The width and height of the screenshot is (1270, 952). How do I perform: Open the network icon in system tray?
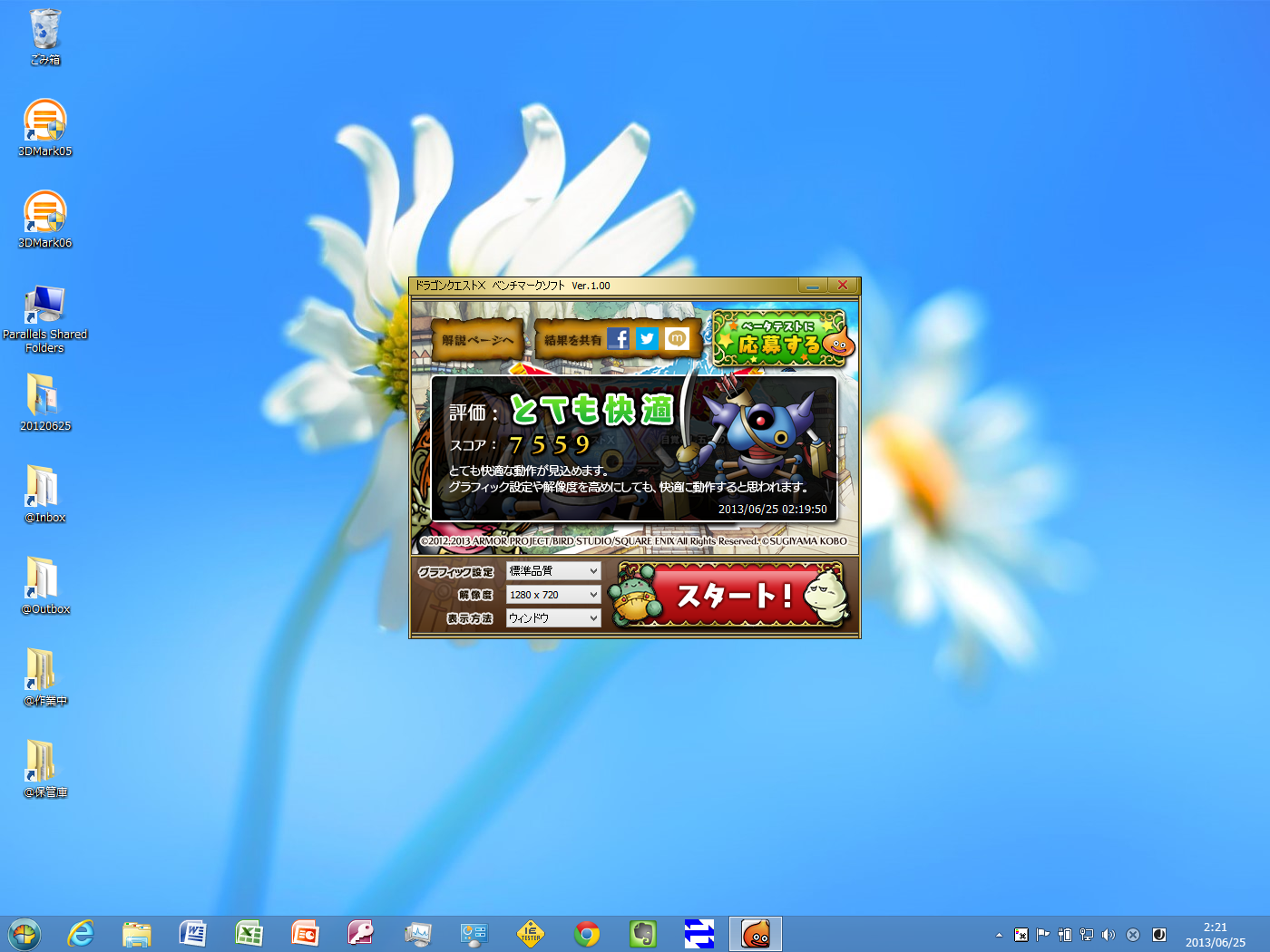click(1087, 935)
